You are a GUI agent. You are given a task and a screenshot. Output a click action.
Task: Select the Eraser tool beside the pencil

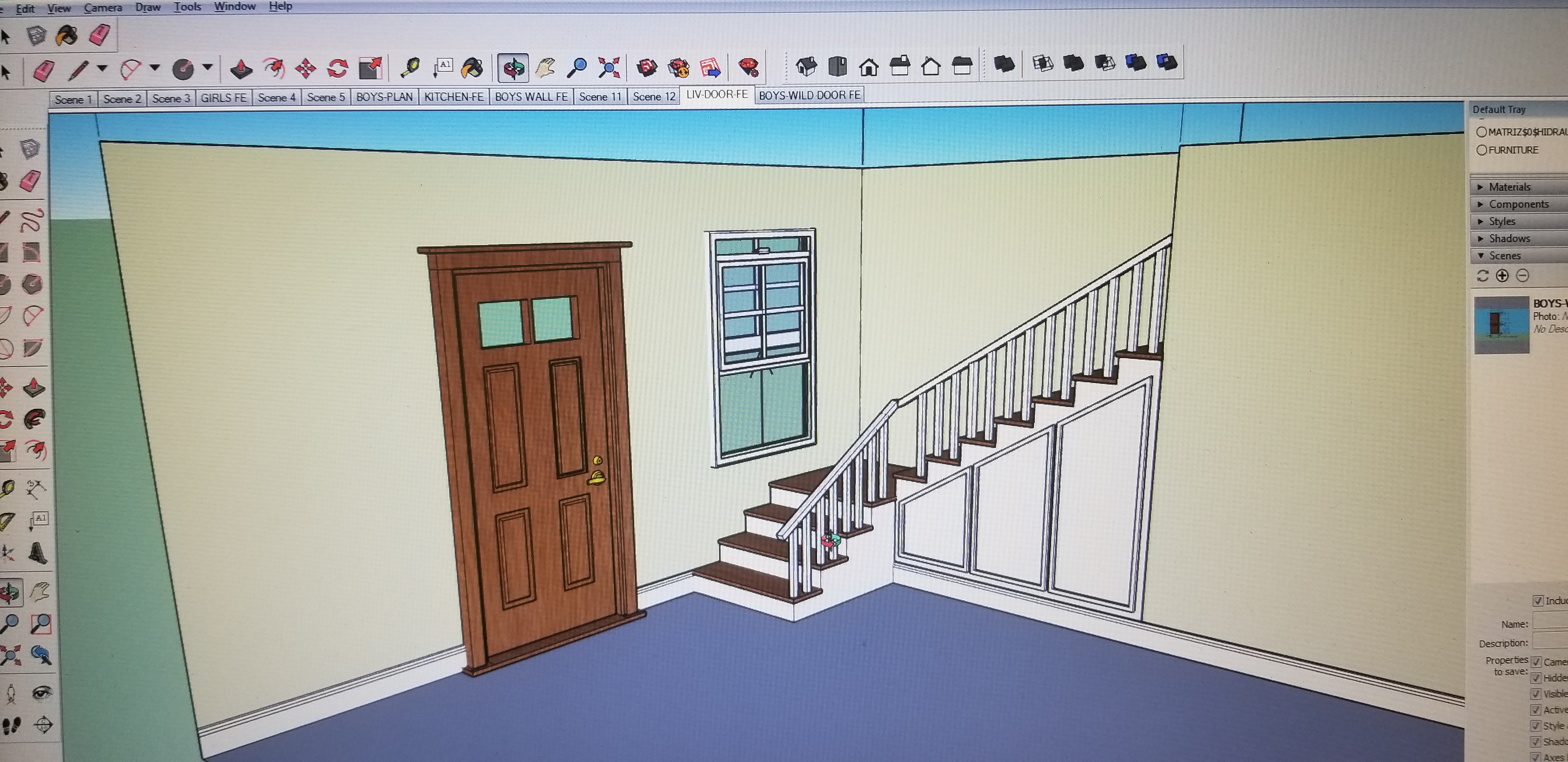click(43, 71)
